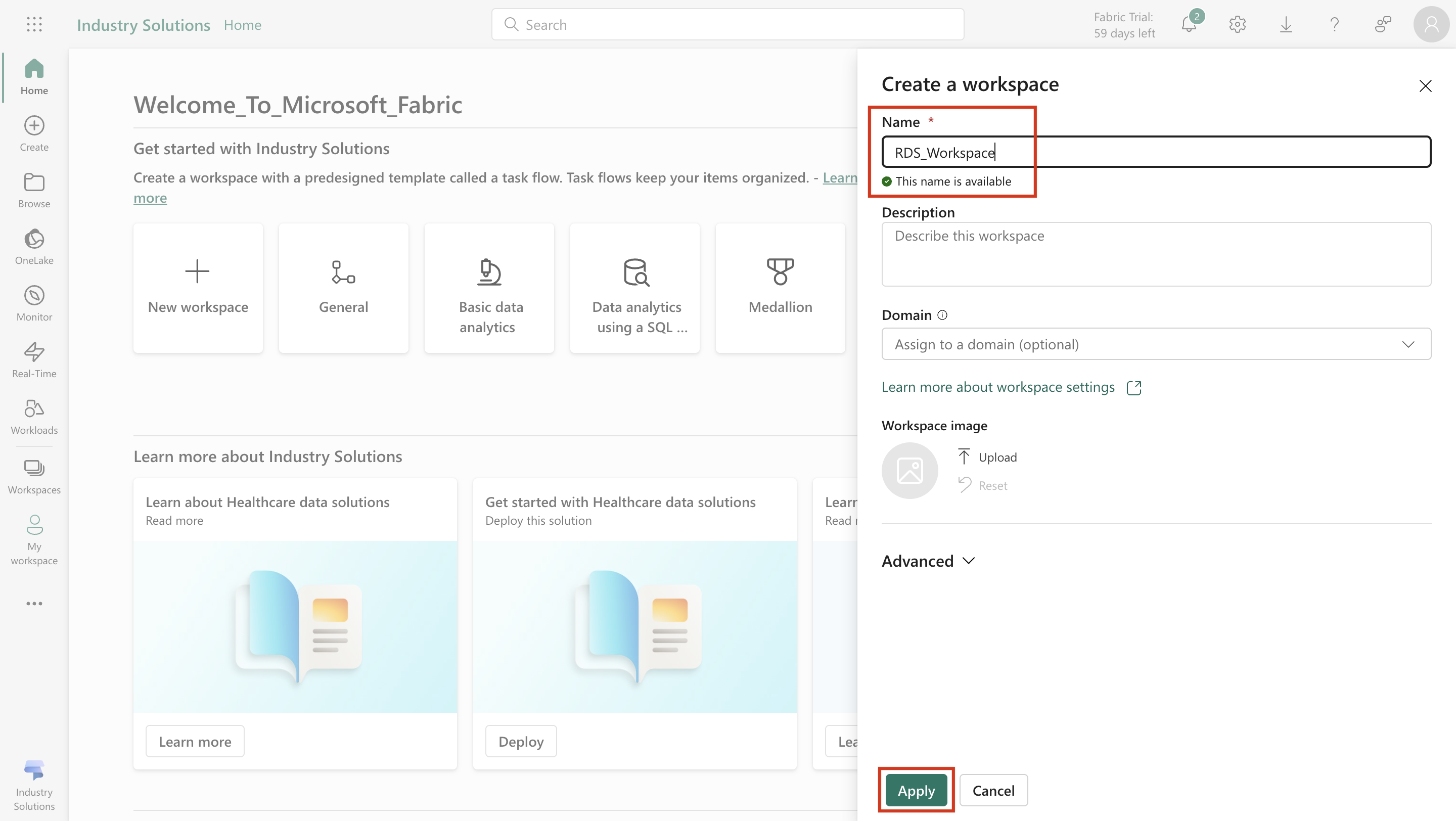Go to Home in the sidebar

click(34, 77)
